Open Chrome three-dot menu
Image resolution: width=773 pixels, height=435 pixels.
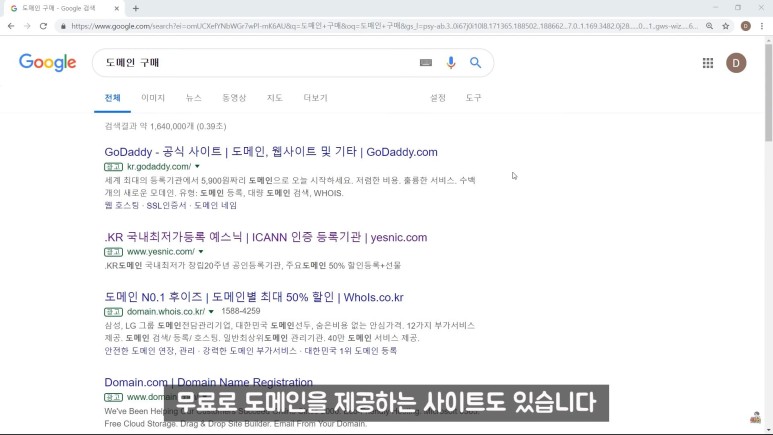(762, 26)
